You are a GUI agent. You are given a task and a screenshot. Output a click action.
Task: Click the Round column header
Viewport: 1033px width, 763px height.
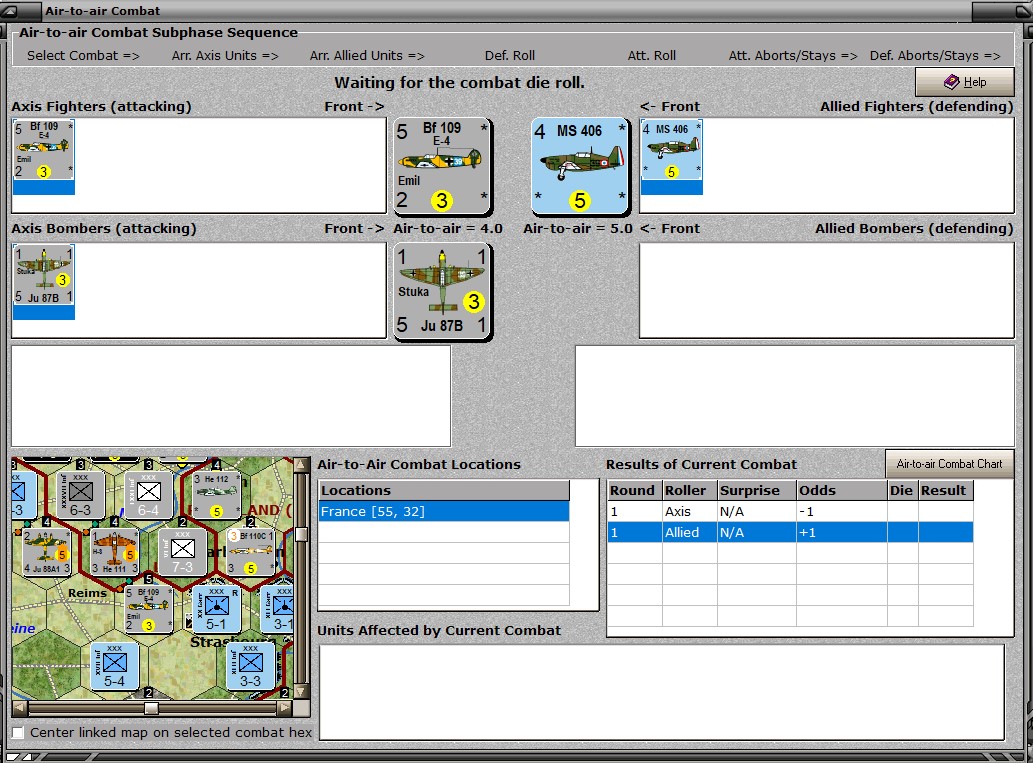coord(635,490)
